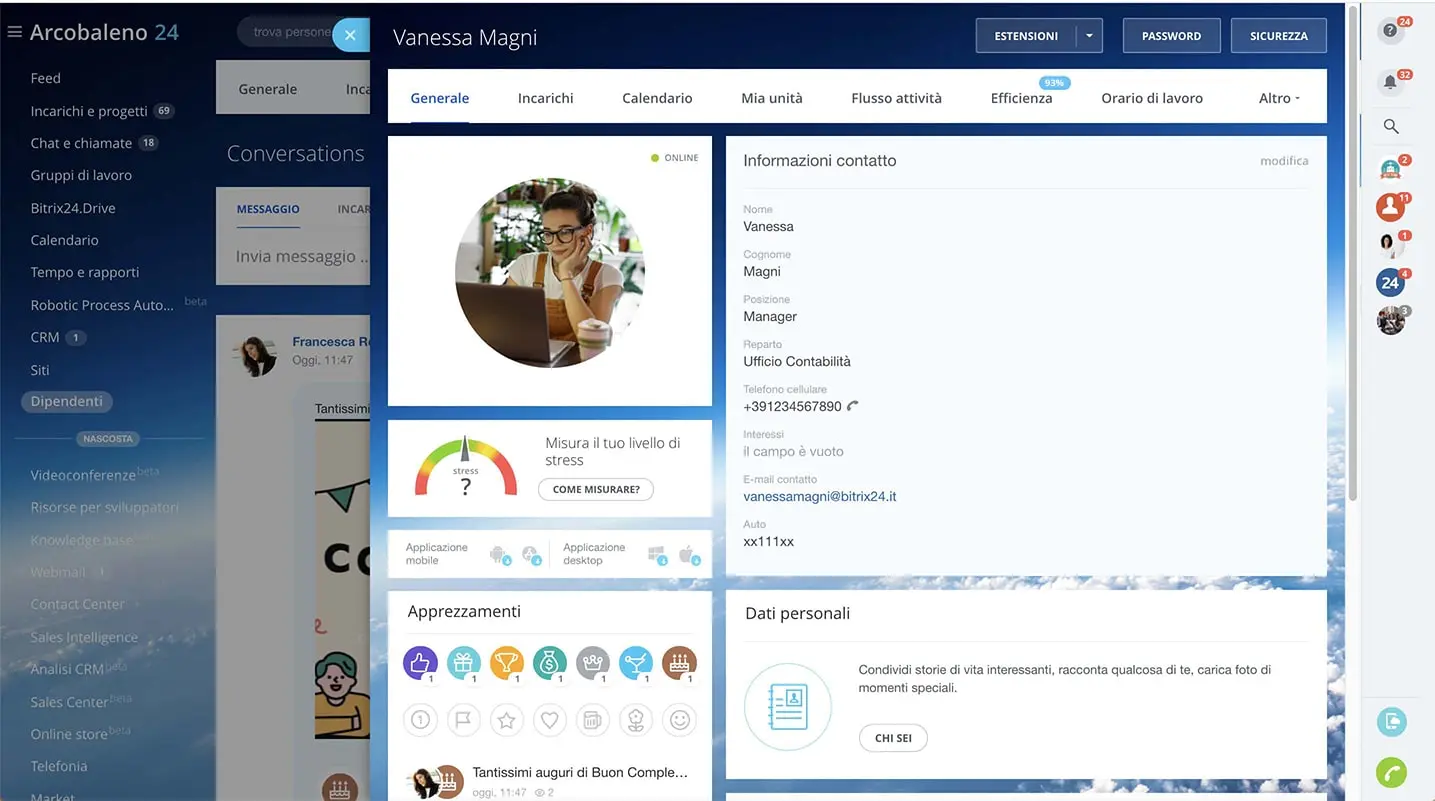The height and width of the screenshot is (801, 1435).
Task: Download the Windows desktop application
Action: point(657,554)
